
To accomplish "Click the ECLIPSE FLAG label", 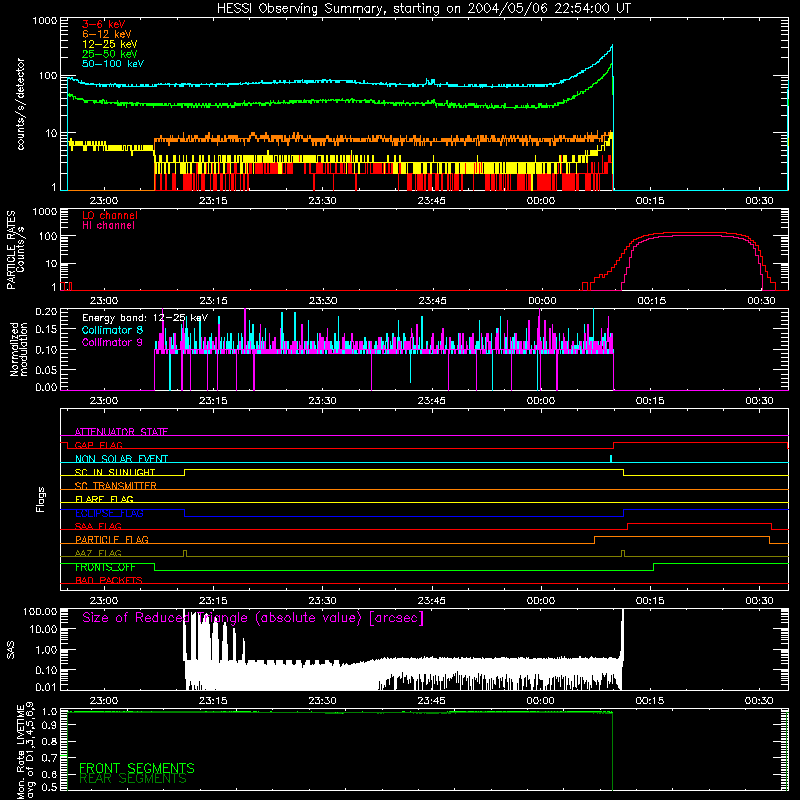I will click(109, 513).
